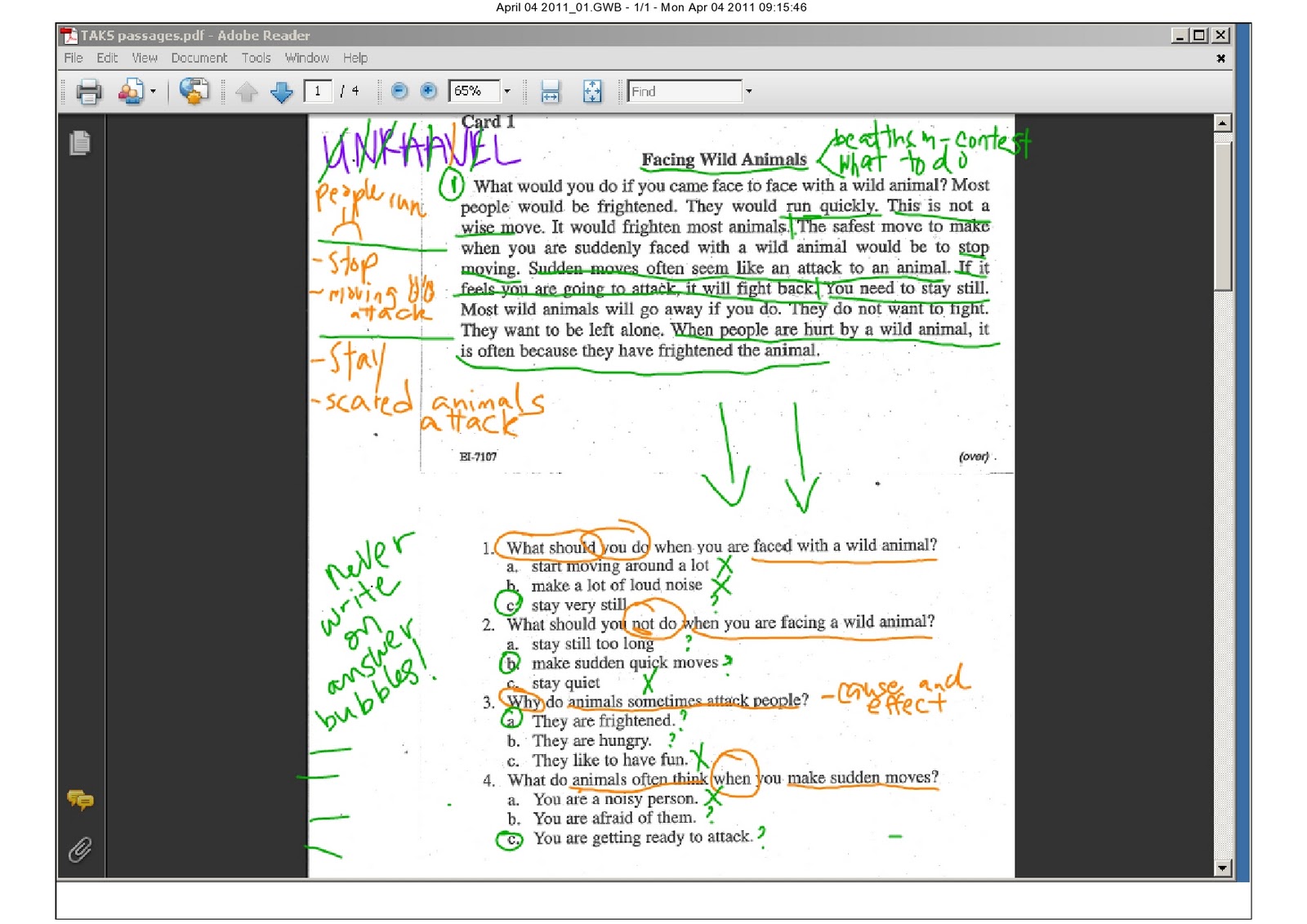Open the Find options dropdown arrow

tap(748, 92)
